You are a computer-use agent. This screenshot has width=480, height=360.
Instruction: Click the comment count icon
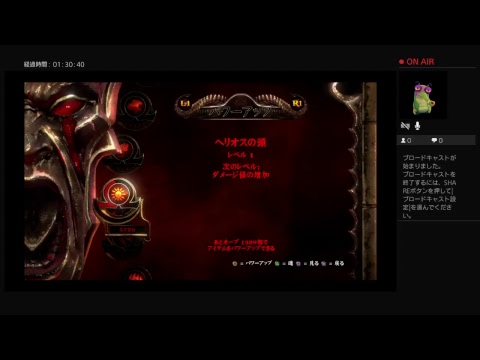coord(434,141)
